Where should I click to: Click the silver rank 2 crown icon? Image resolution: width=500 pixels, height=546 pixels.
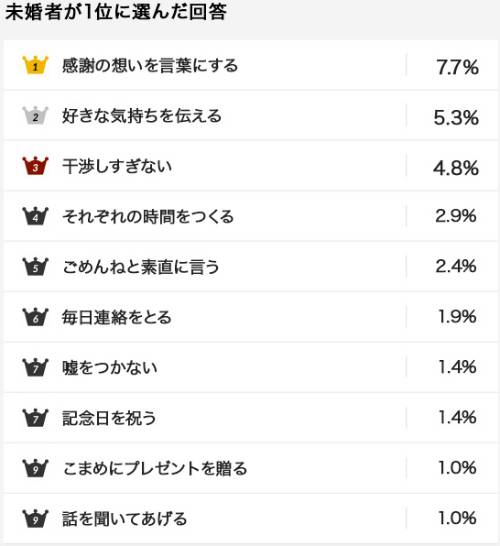[35, 115]
